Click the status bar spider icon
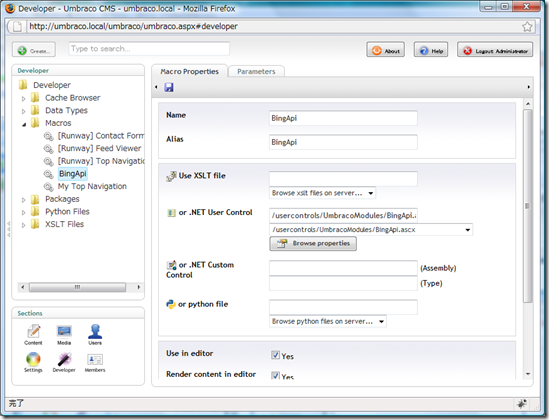The image size is (549, 420). 522,404
